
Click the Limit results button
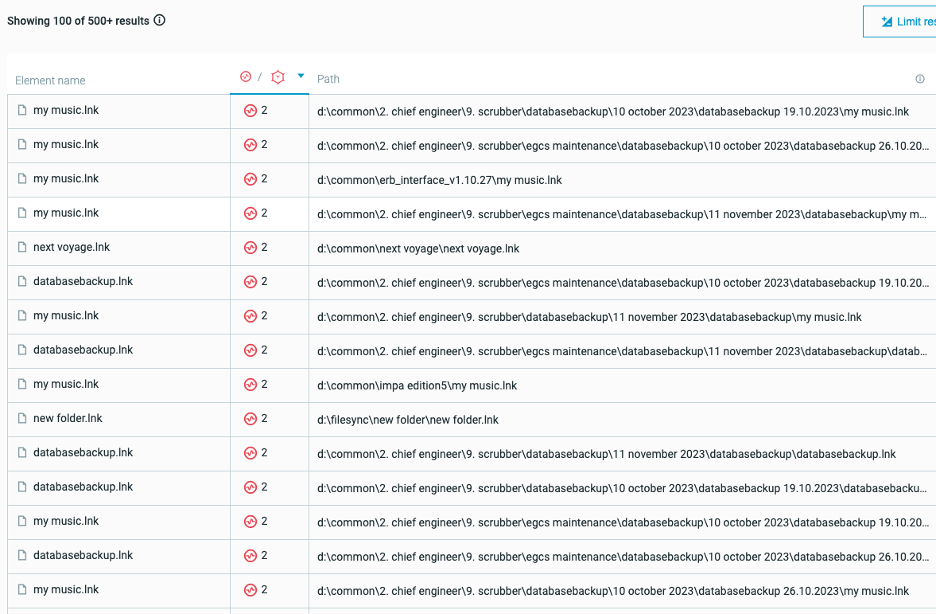900,21
